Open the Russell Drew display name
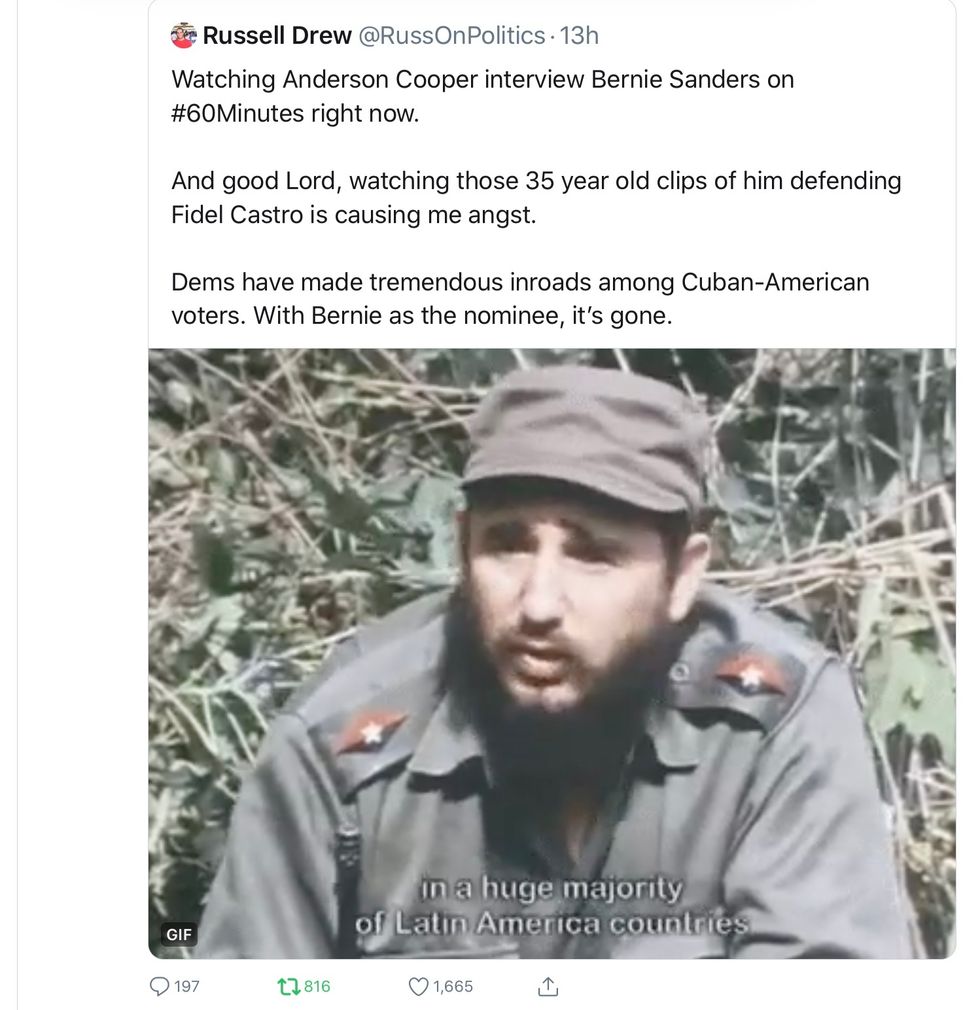The height and width of the screenshot is (1010, 980). (x=277, y=35)
